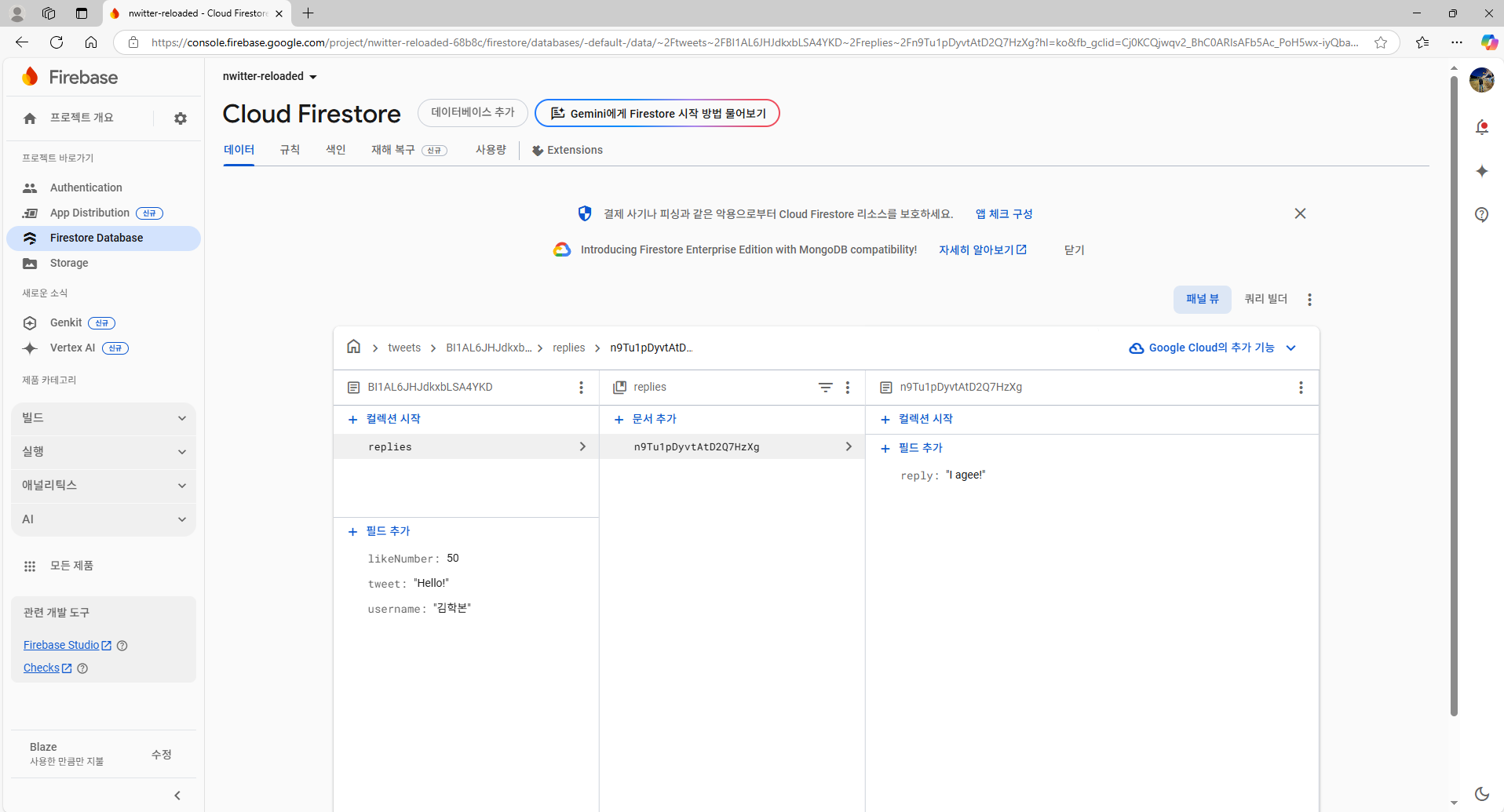This screenshot has height=812, width=1504.
Task: Click the Copilot icon in browser toolbar
Action: tap(1489, 42)
